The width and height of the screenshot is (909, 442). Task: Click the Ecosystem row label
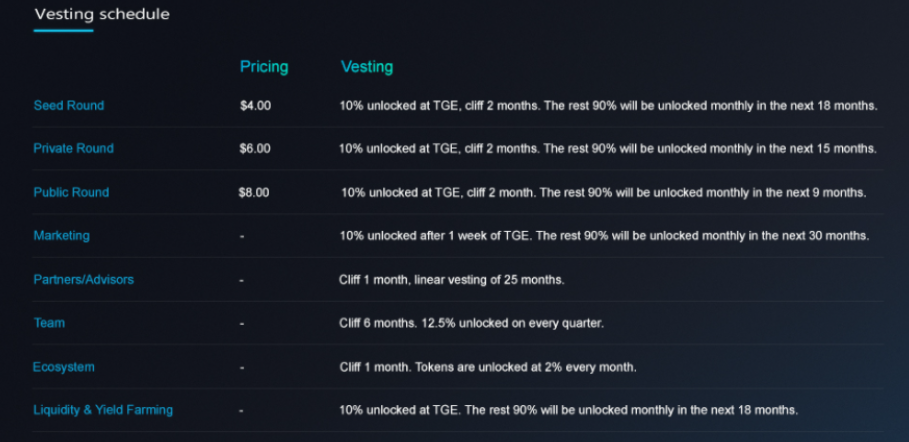(64, 367)
